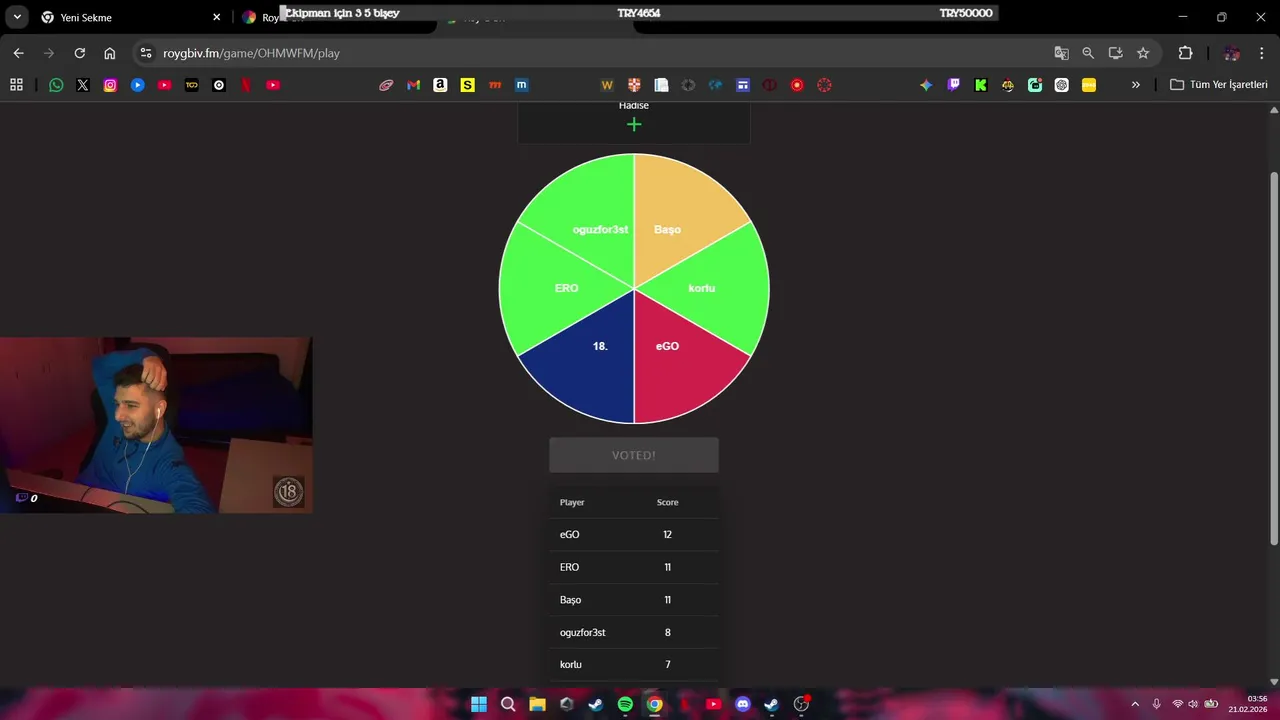Open the yellow S bookmark

[467, 85]
